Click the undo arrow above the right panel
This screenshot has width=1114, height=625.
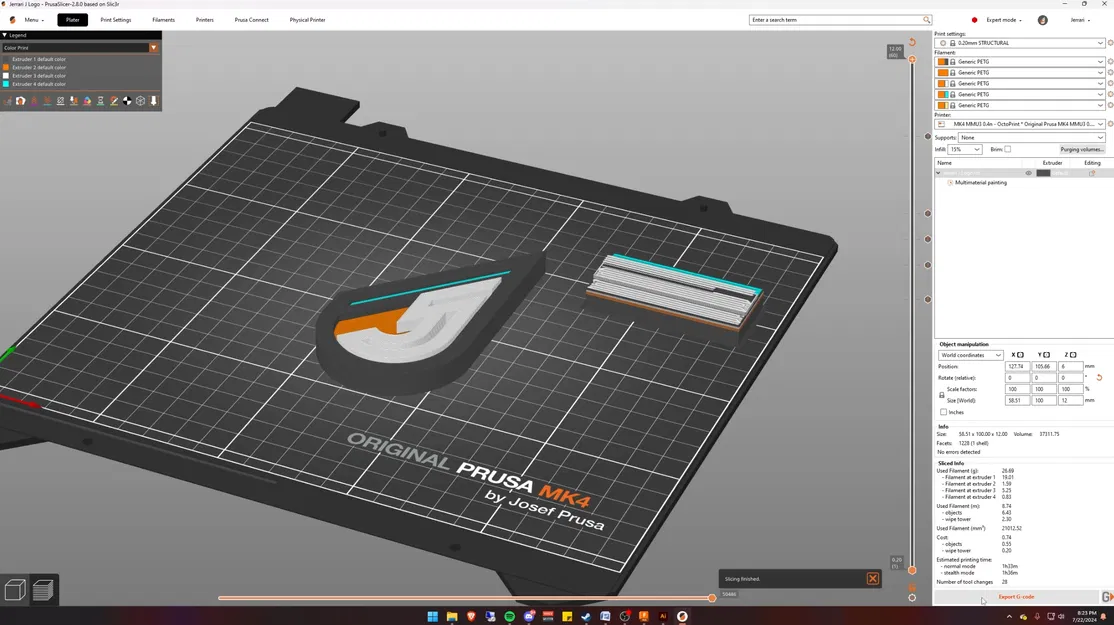click(x=911, y=42)
